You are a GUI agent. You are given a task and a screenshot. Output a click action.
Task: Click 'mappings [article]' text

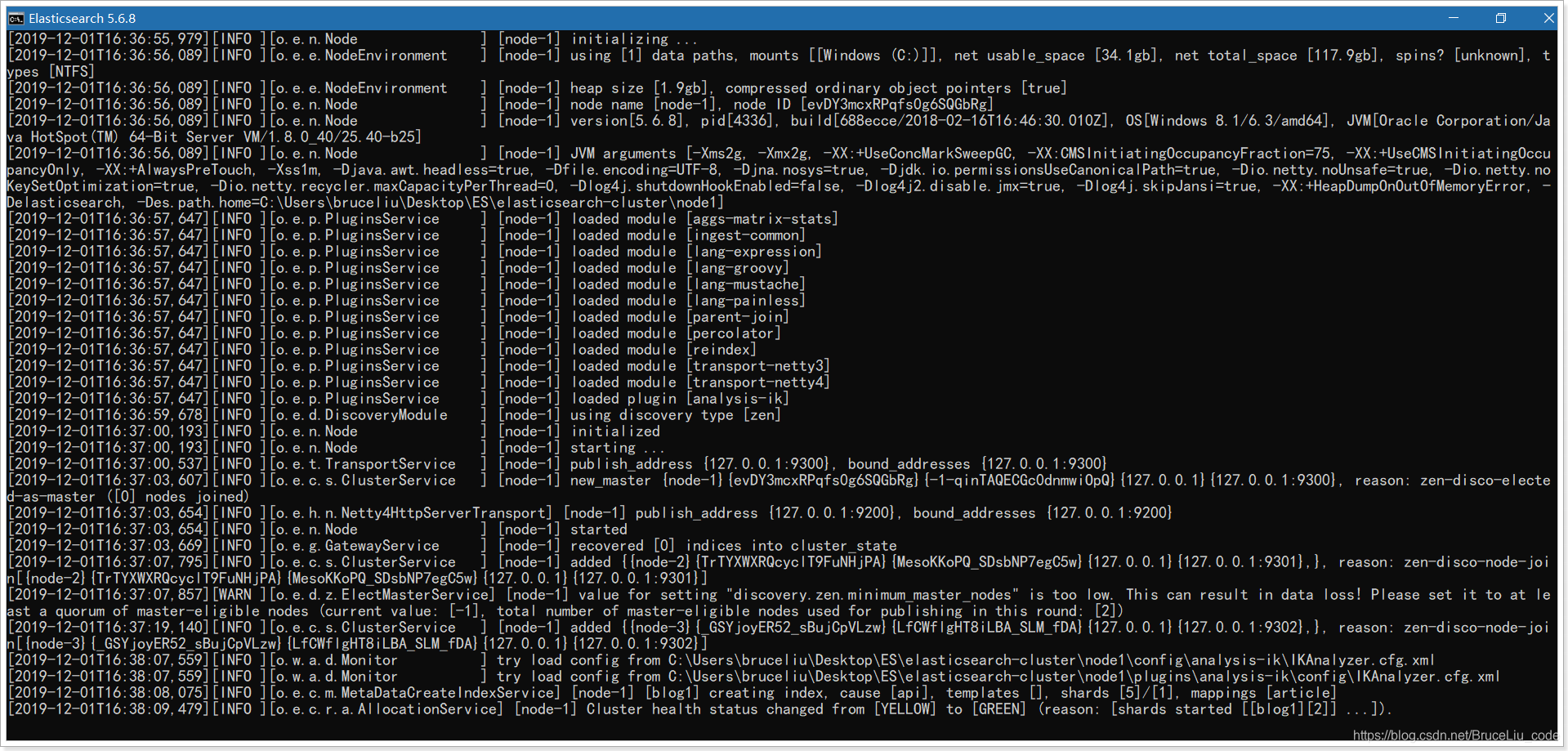1264,693
